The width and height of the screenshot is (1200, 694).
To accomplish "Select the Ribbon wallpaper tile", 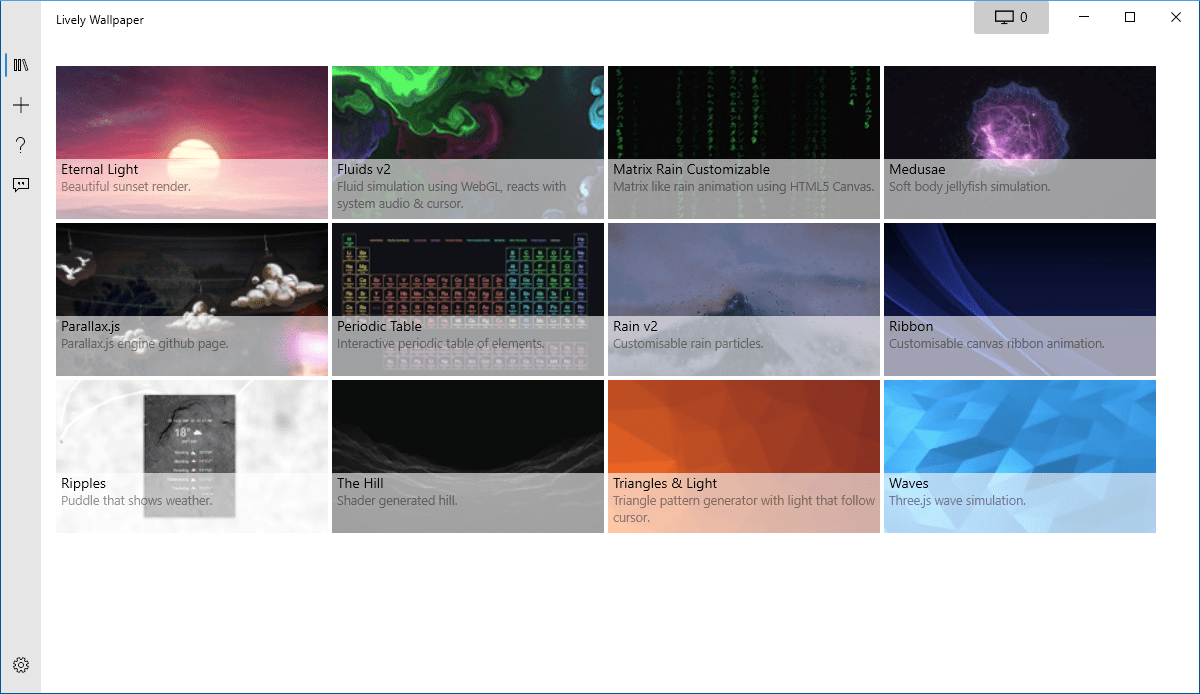I will pyautogui.click(x=1020, y=299).
